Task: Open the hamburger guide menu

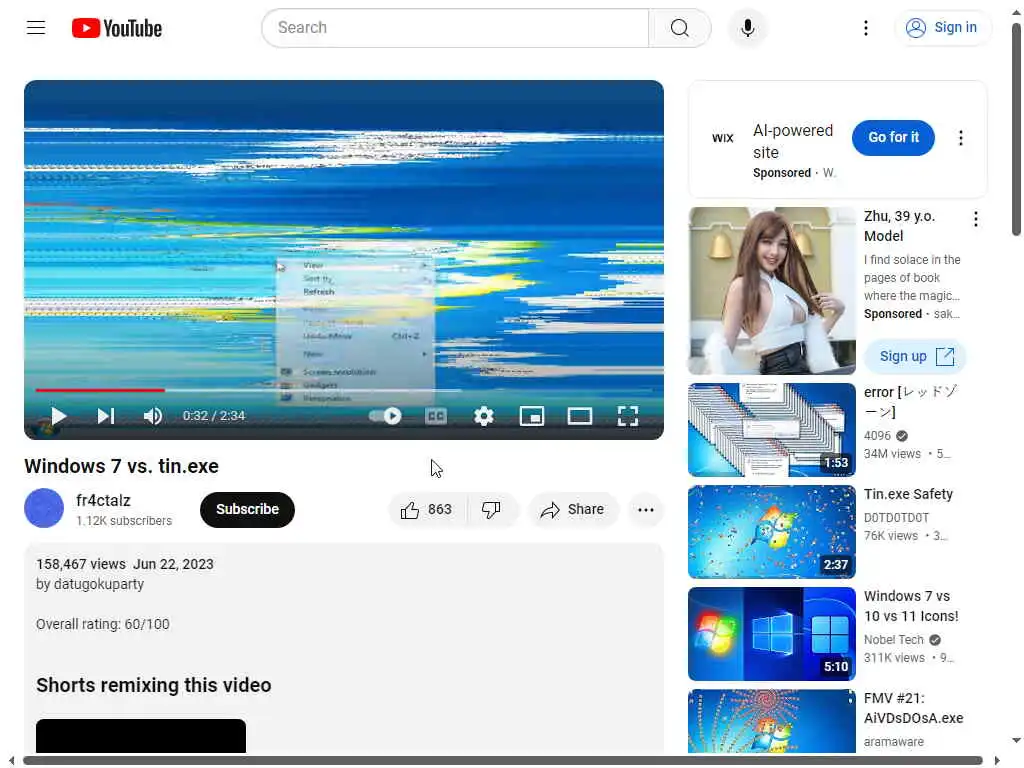Action: [36, 27]
